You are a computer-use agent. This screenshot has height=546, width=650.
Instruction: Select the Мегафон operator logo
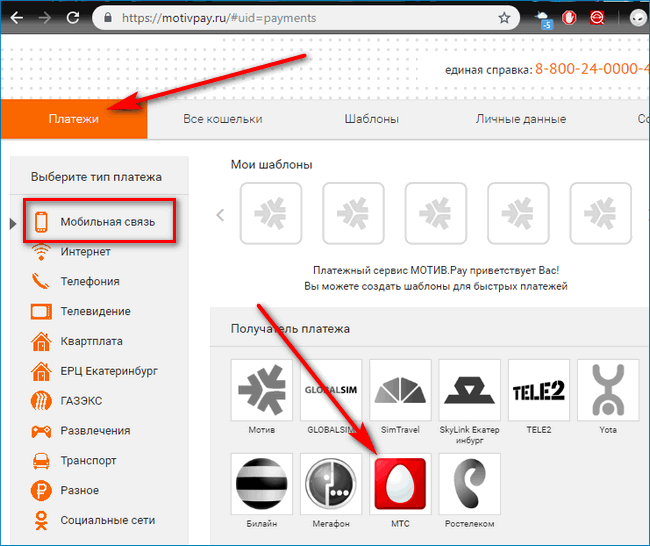click(331, 484)
